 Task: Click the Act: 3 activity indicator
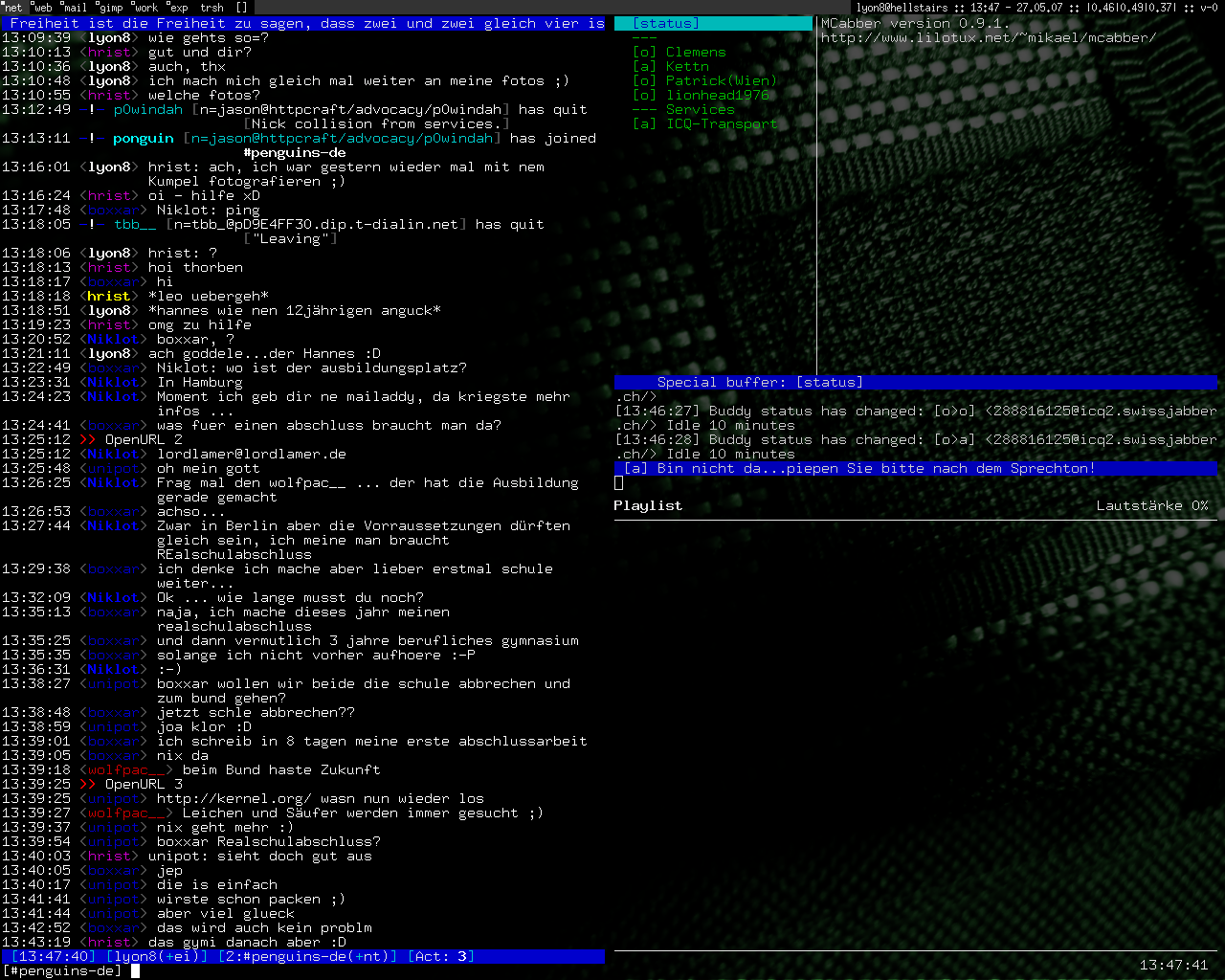(441, 957)
